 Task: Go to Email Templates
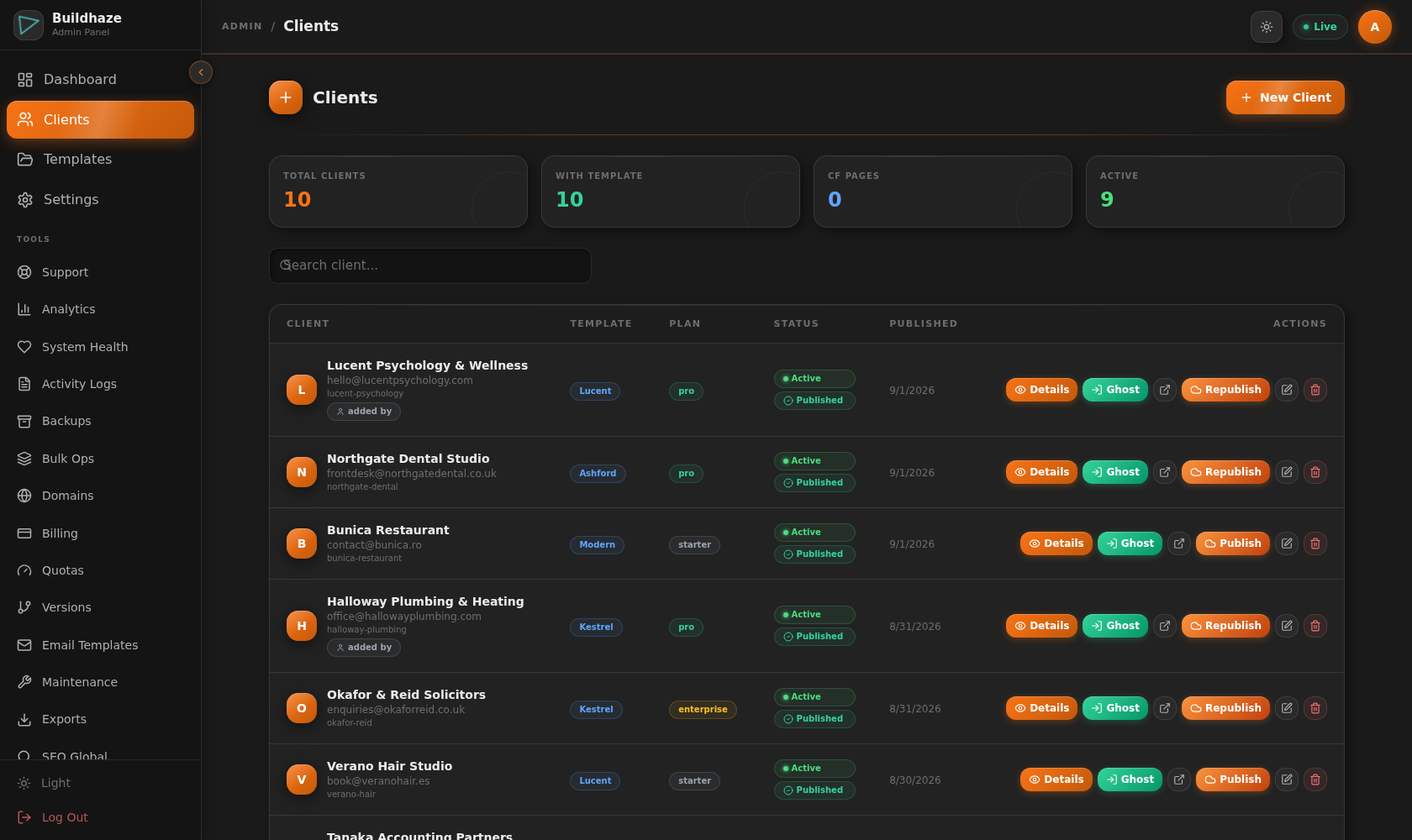click(x=100, y=645)
